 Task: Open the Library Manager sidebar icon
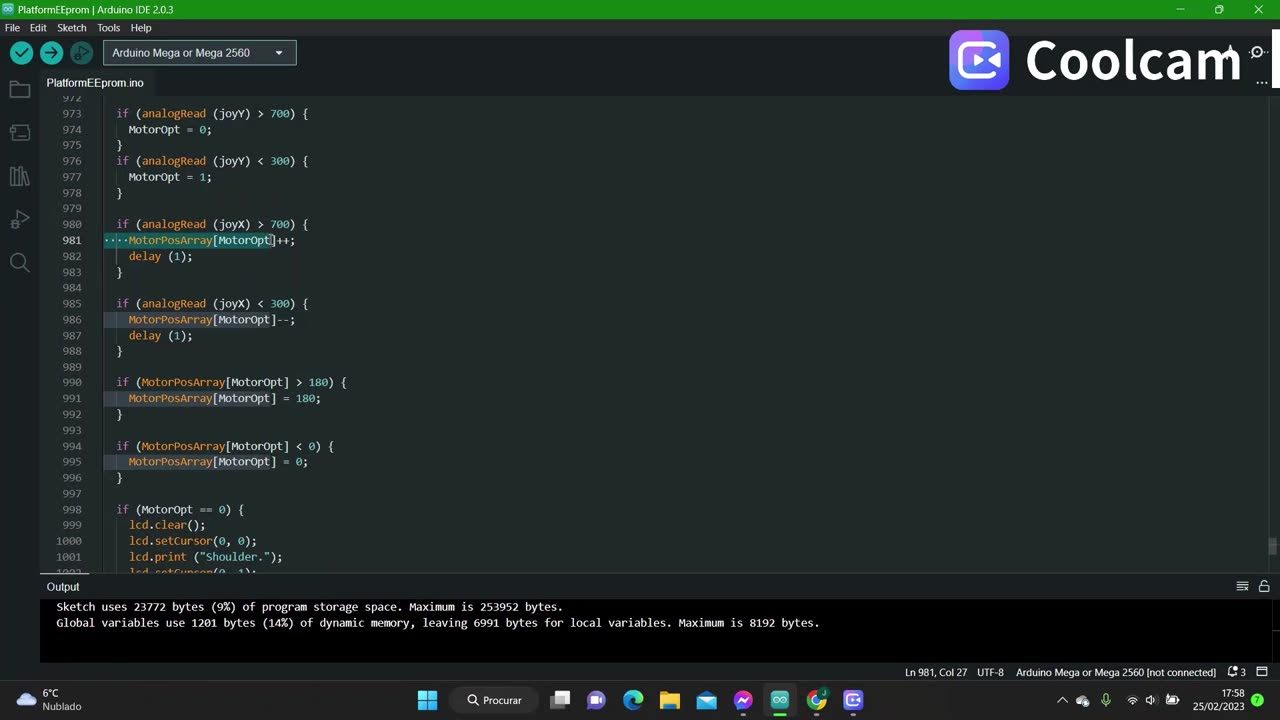(x=19, y=176)
